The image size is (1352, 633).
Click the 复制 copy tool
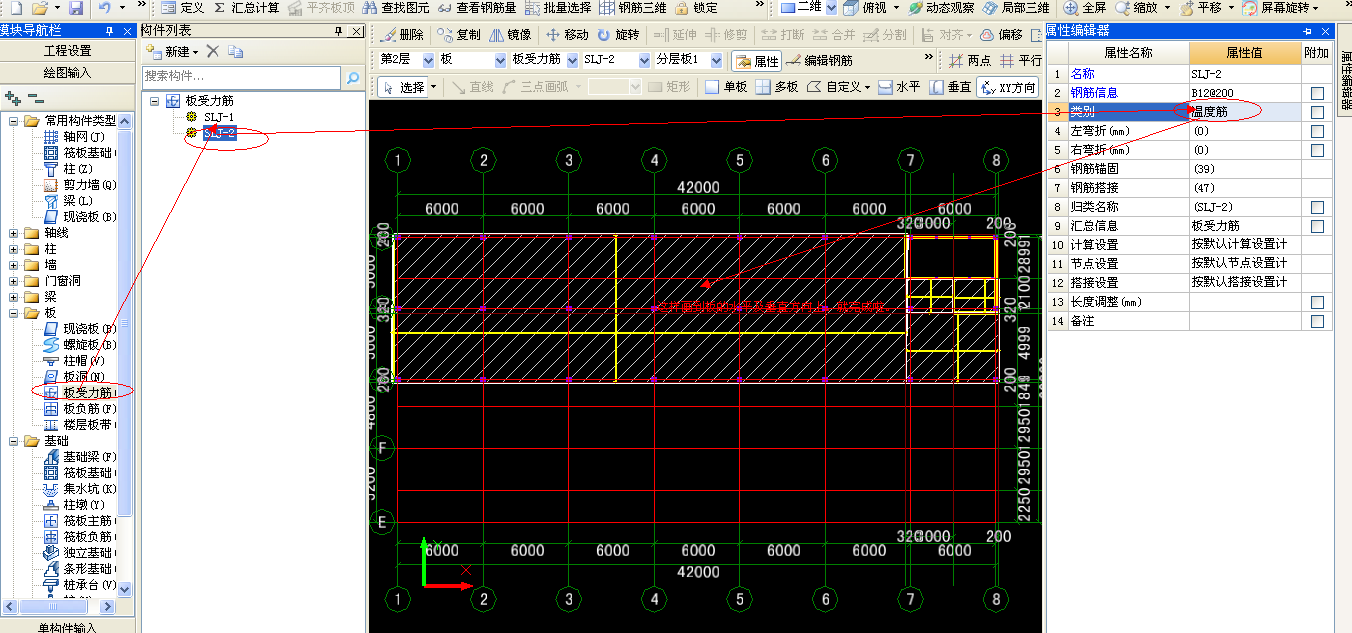[460, 34]
